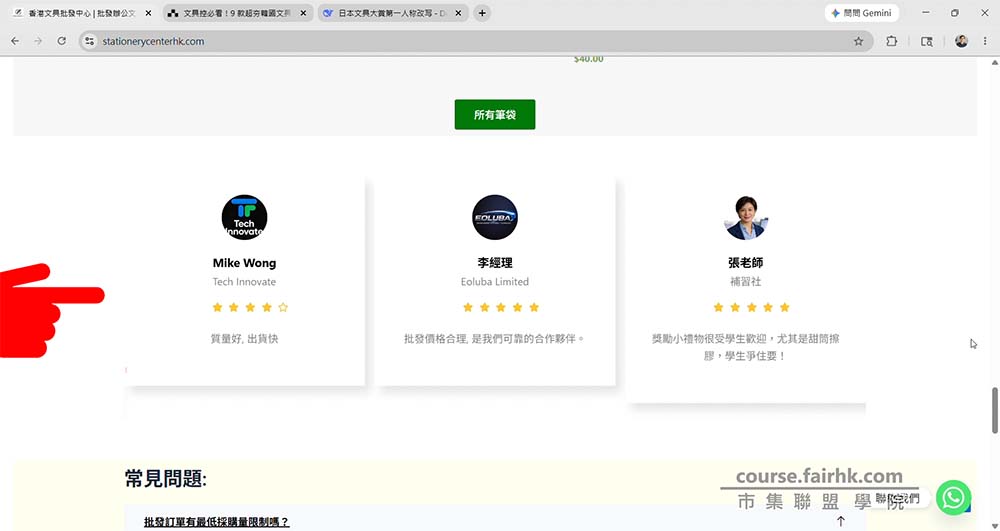Reload the current page
Screen dimensions: 1000x531
[x=61, y=41]
